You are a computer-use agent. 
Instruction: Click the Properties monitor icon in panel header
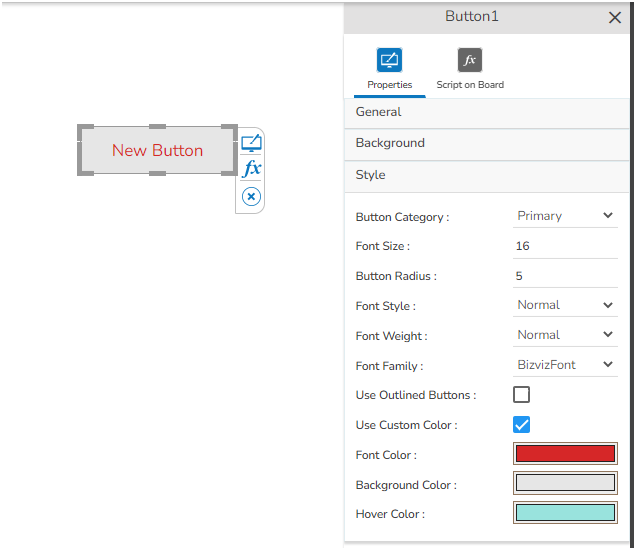coord(389,60)
